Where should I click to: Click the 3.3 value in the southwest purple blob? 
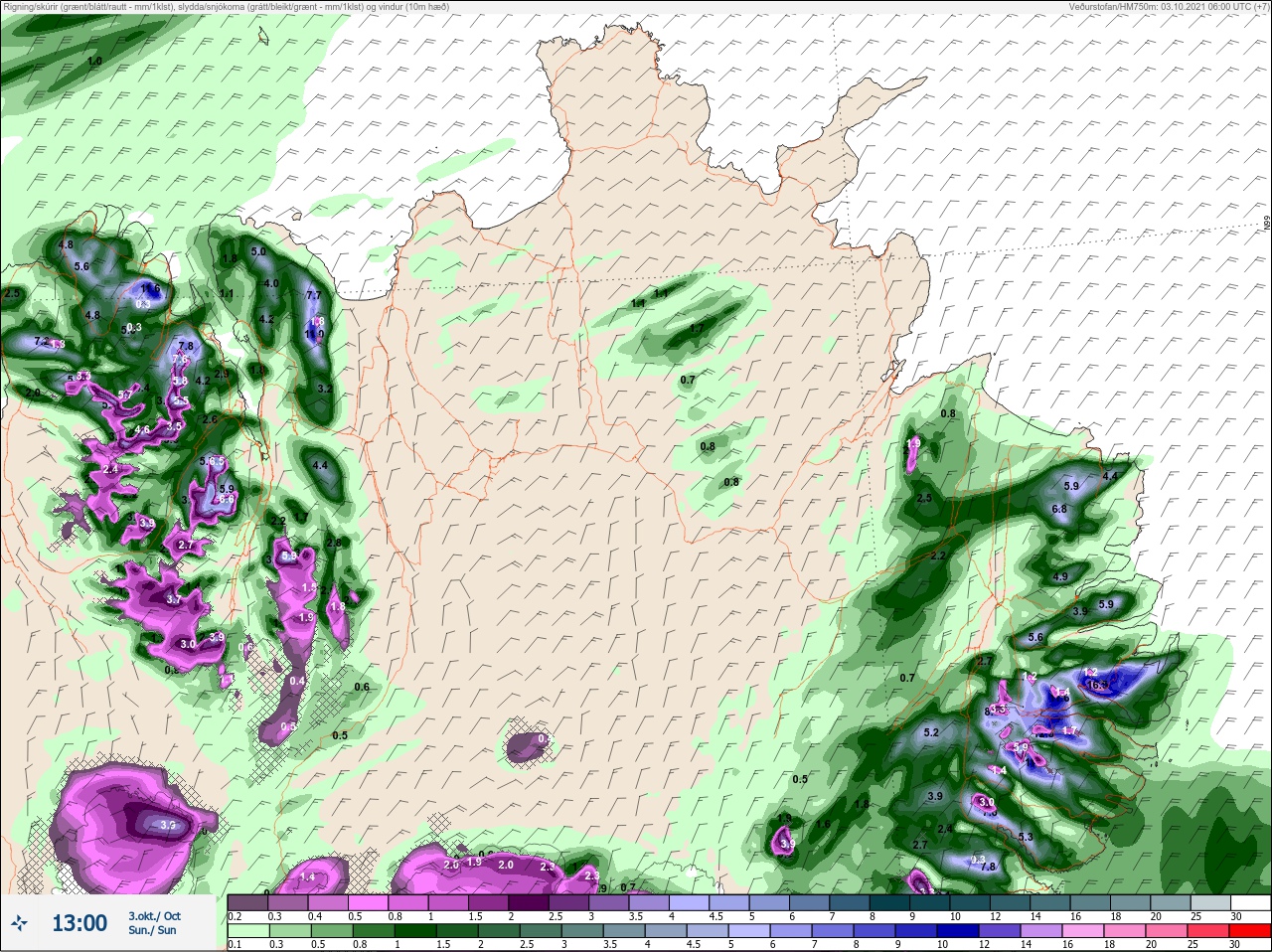click(168, 825)
